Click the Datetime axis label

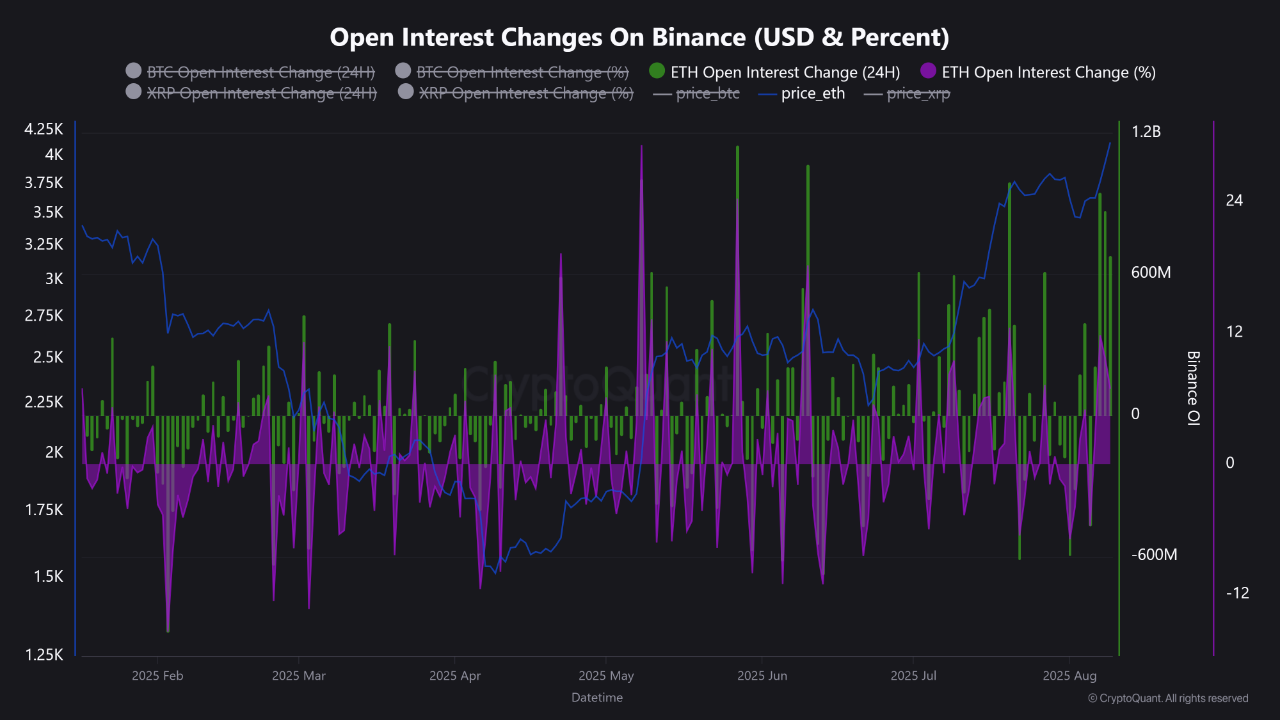click(x=597, y=697)
